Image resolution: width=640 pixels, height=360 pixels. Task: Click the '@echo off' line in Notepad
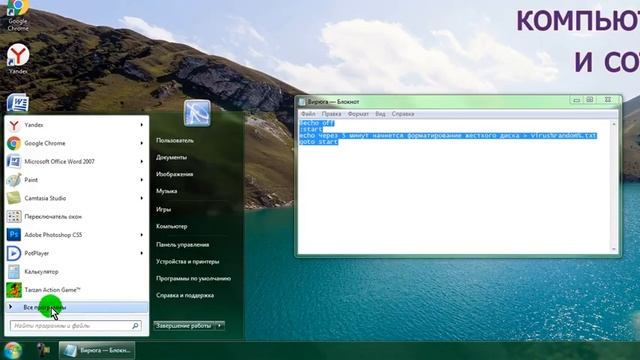pos(317,123)
